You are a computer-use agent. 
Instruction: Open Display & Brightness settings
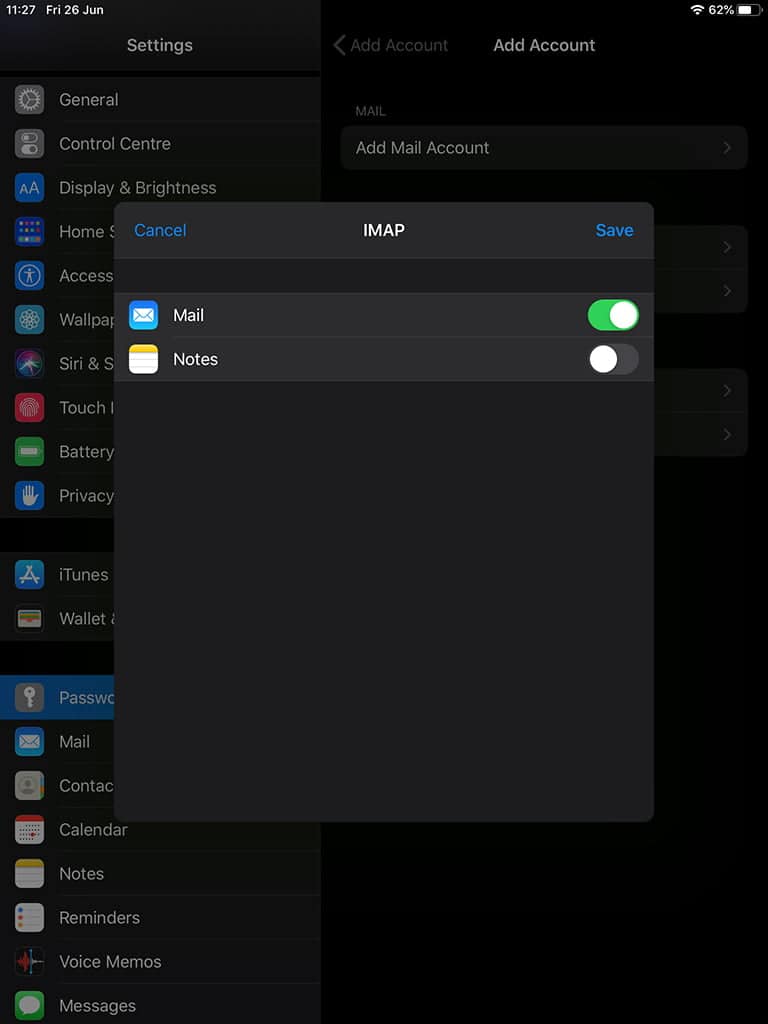(x=160, y=187)
